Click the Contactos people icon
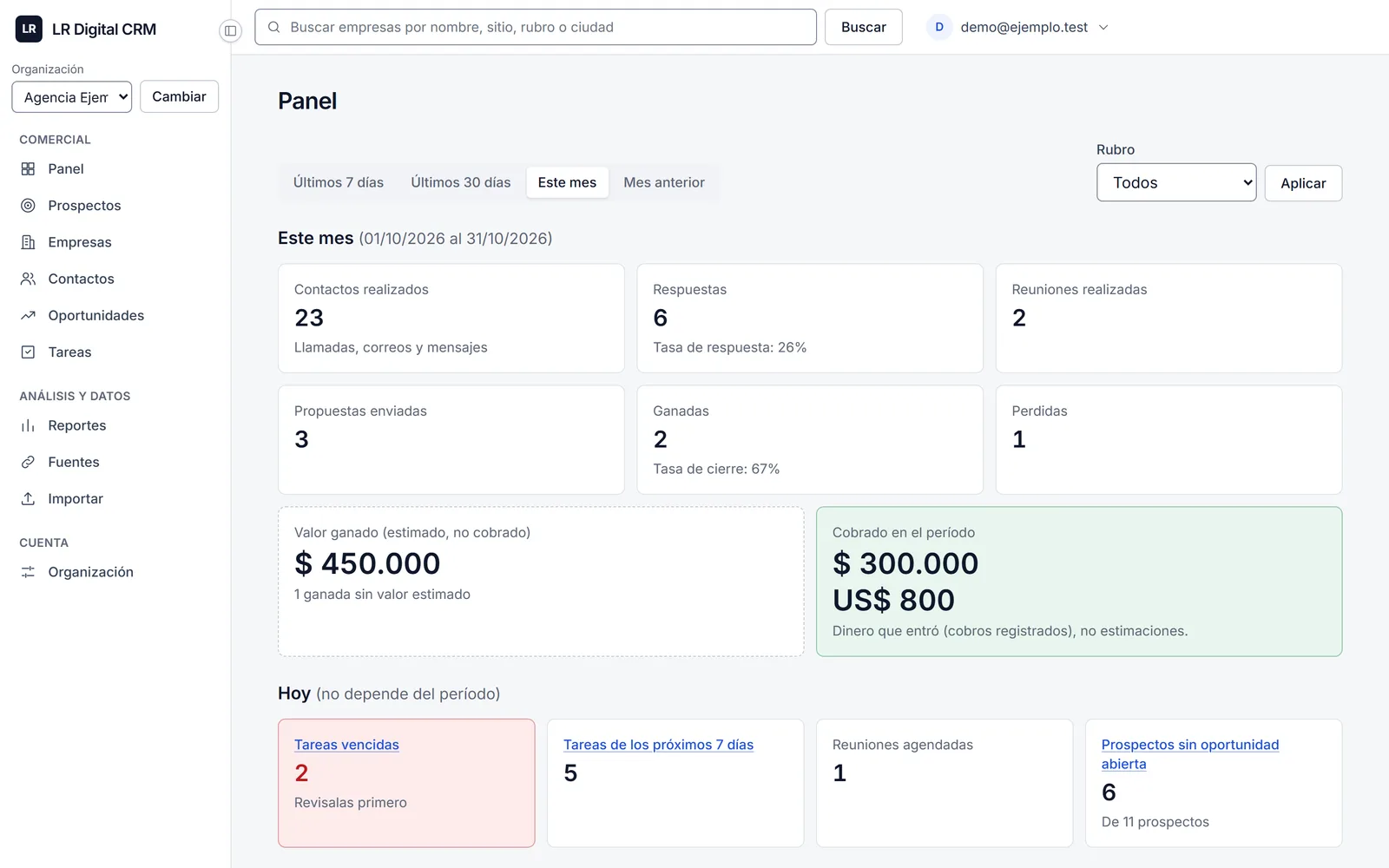The height and width of the screenshot is (868, 1389). click(28, 279)
